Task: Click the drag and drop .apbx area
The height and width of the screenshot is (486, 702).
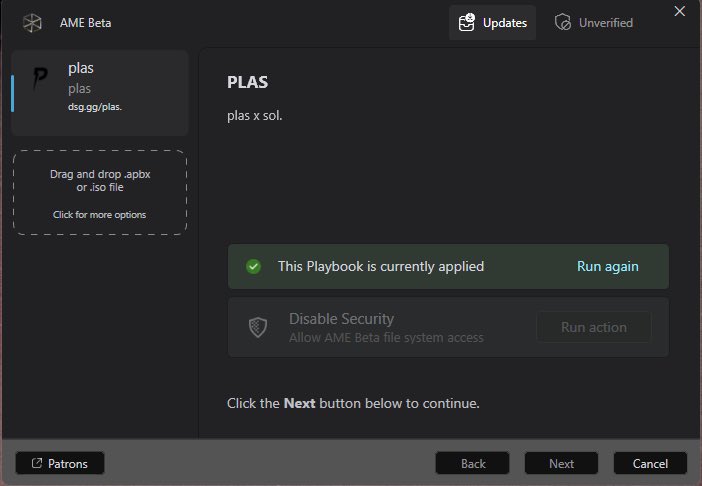Action: point(100,192)
